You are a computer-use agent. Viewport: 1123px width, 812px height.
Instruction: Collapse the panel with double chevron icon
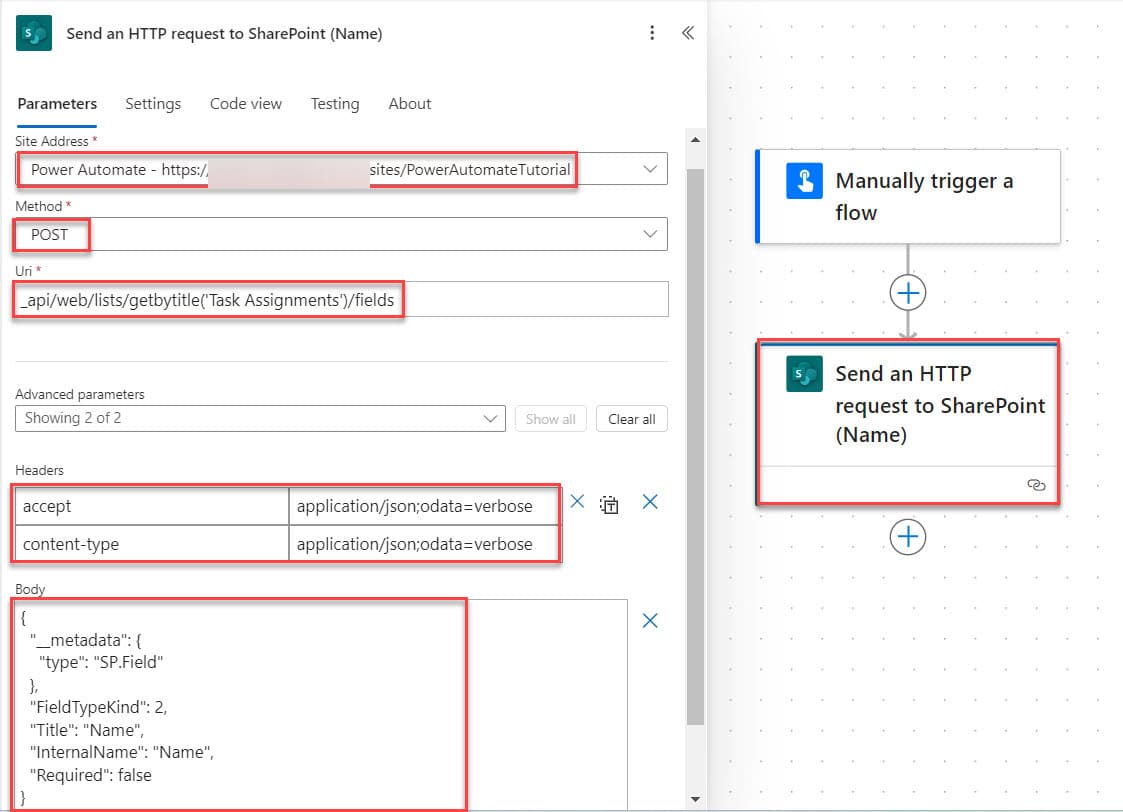688,33
